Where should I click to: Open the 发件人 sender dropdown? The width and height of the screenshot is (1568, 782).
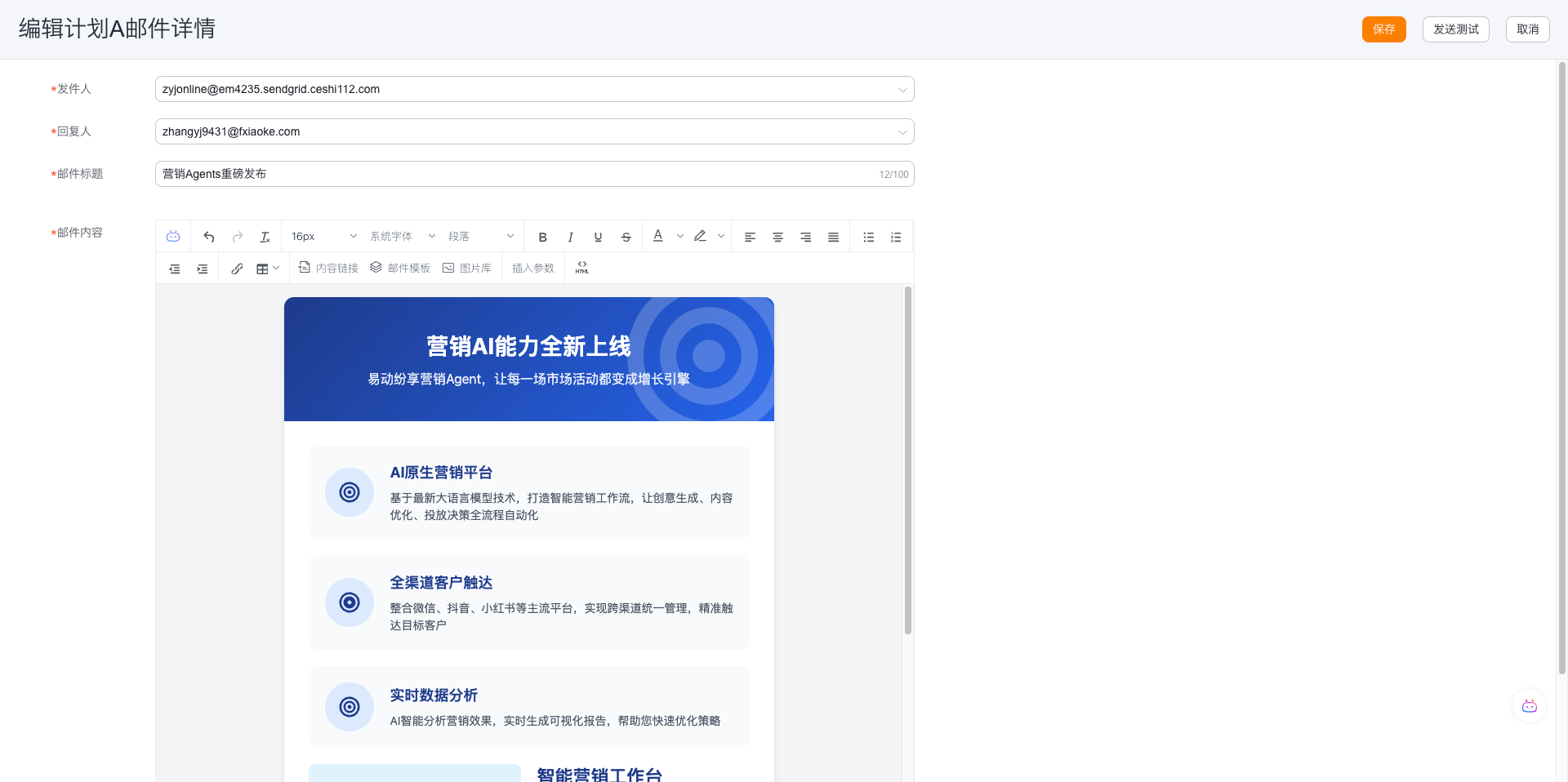click(534, 89)
